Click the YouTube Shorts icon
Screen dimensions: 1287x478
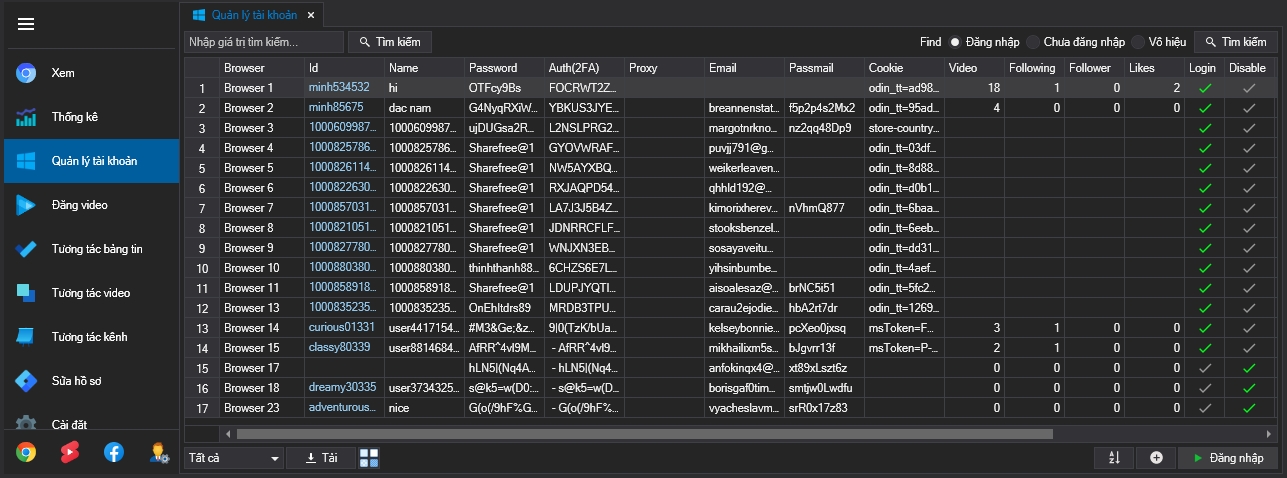70,452
